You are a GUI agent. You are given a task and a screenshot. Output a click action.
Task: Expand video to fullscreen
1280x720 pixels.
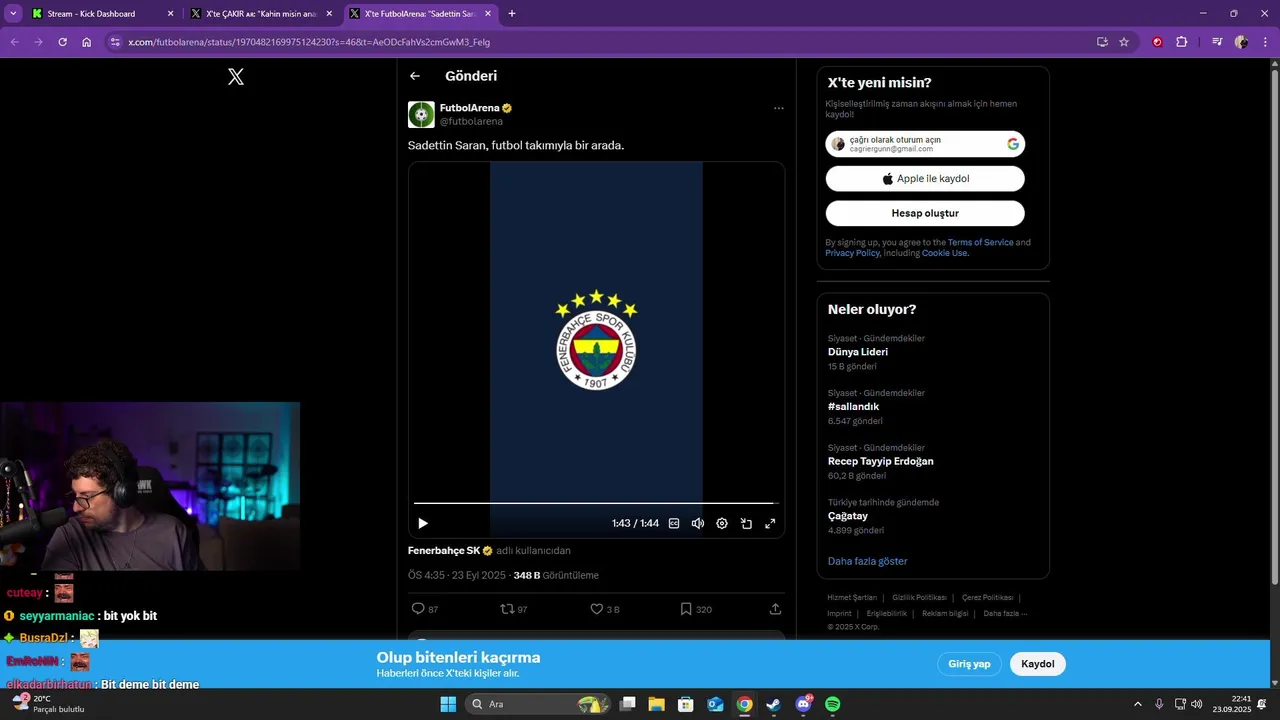point(770,523)
